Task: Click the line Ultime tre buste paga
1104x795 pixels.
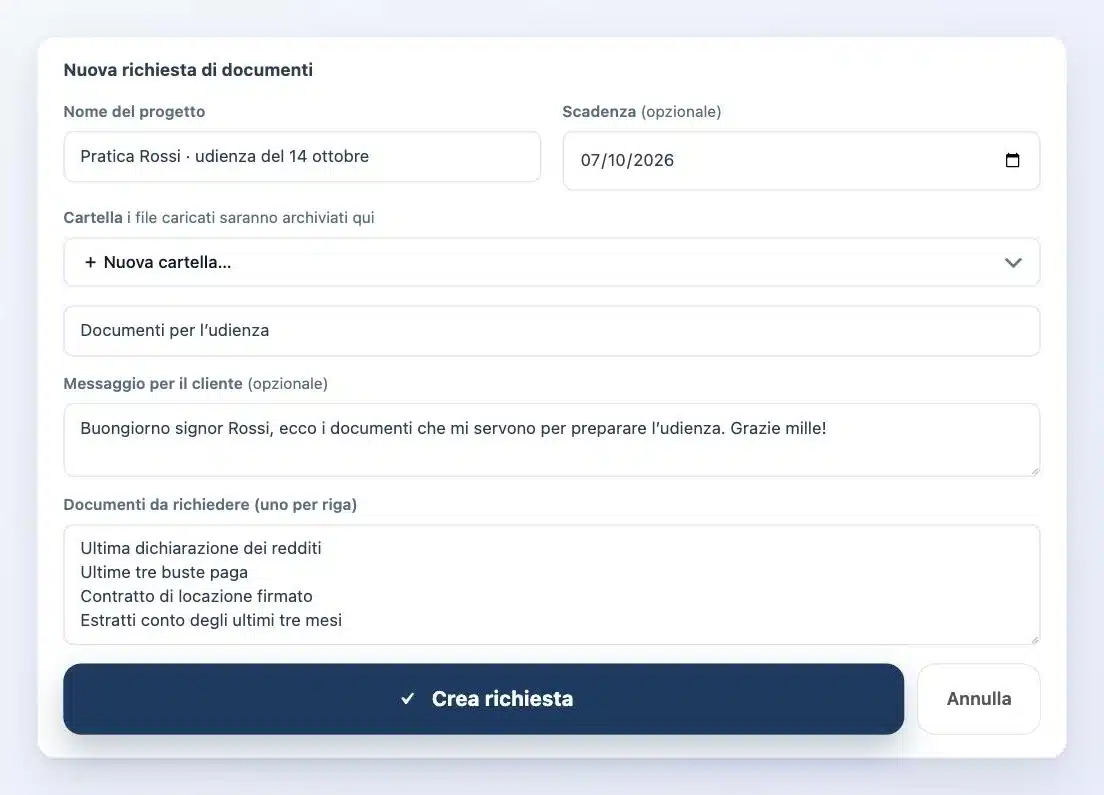Action: 164,572
